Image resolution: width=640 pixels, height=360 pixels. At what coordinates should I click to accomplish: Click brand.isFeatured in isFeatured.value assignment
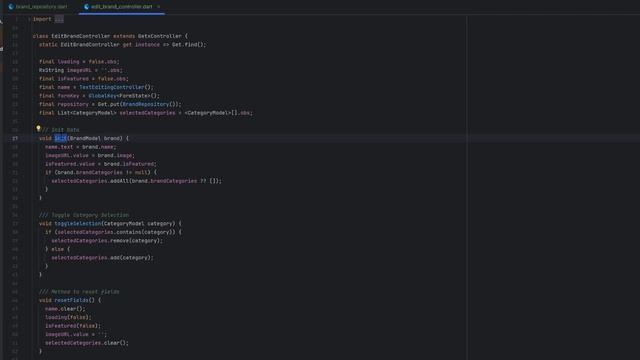[129, 164]
